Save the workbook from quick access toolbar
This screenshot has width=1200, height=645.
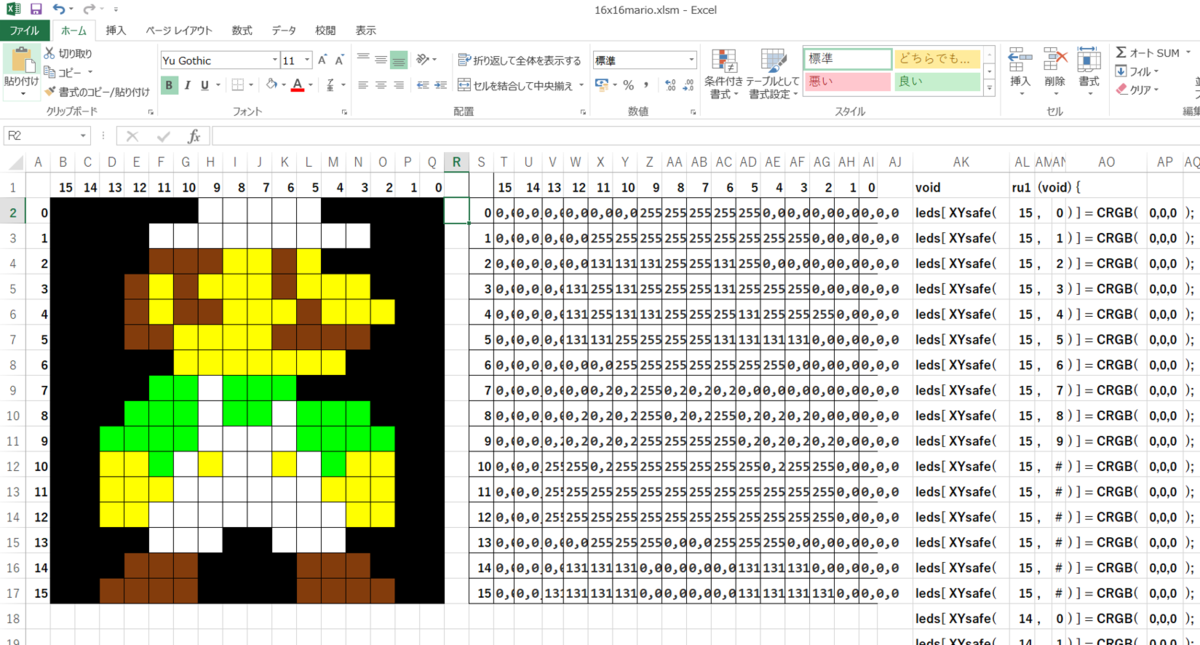[x=36, y=9]
